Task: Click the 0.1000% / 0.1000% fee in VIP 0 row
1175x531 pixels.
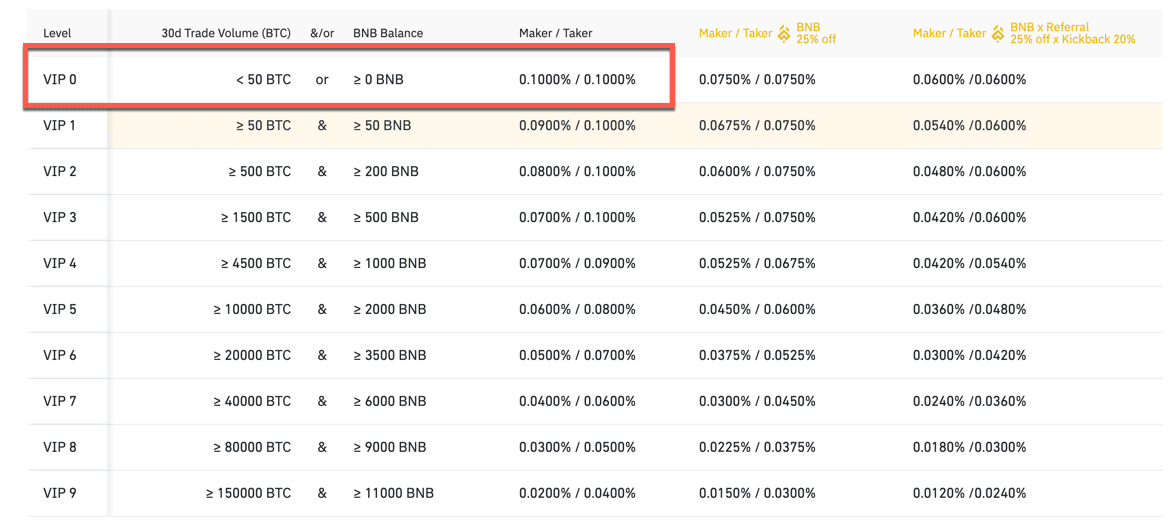Action: point(577,79)
